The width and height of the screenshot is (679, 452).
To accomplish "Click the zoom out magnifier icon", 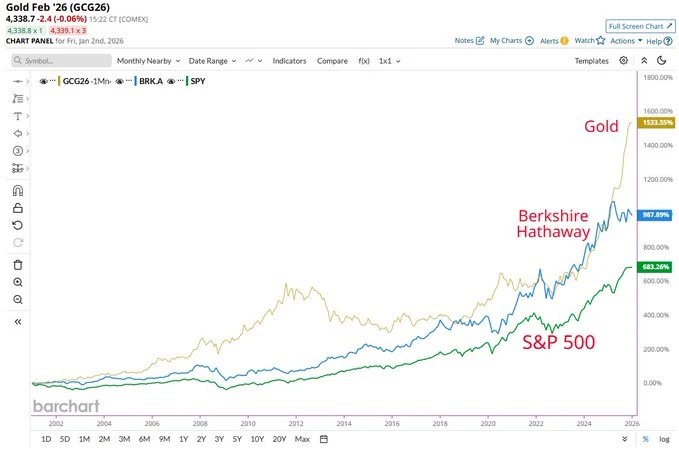I will [17, 300].
